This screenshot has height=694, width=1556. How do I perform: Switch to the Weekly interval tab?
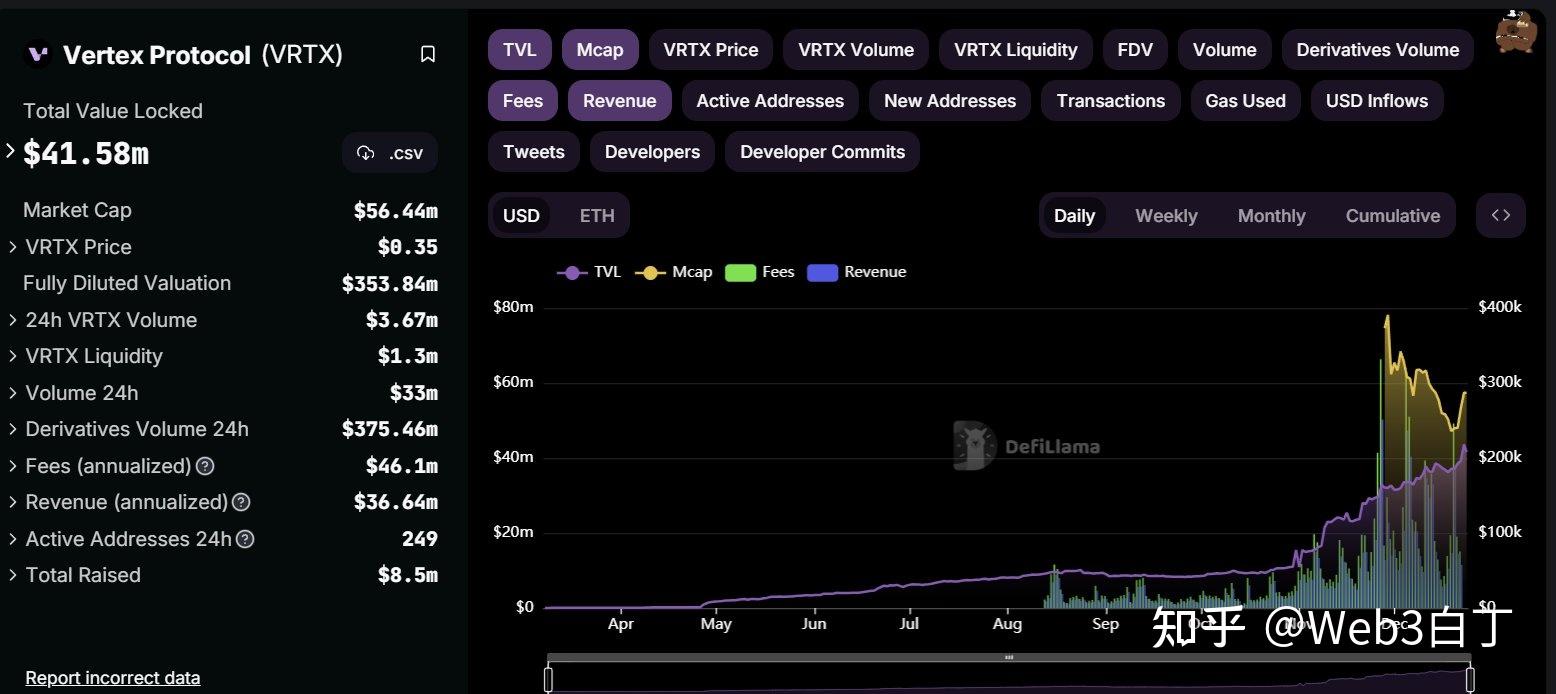(1166, 216)
